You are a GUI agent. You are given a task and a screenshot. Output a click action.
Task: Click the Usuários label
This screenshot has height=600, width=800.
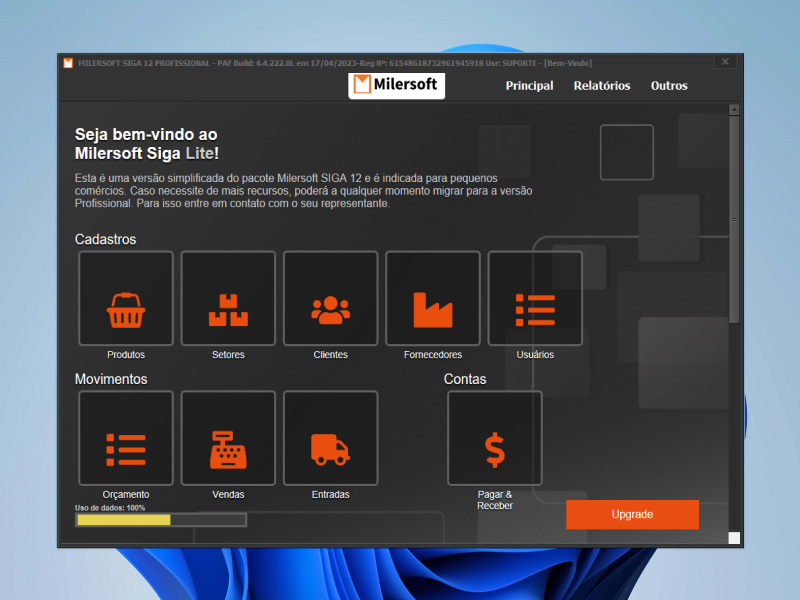pyautogui.click(x=535, y=355)
